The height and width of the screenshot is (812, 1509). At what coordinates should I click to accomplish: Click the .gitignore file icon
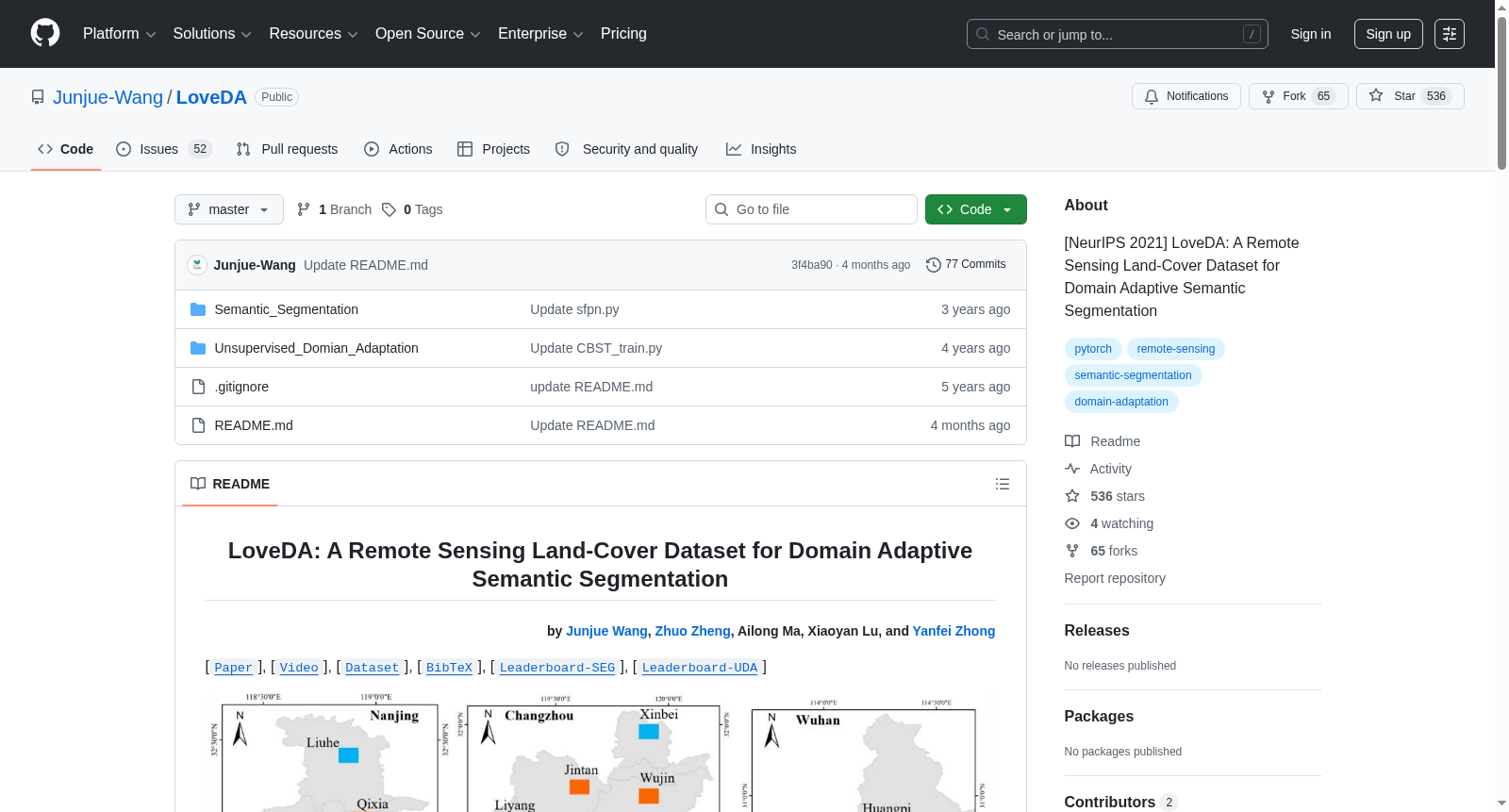coord(198,387)
